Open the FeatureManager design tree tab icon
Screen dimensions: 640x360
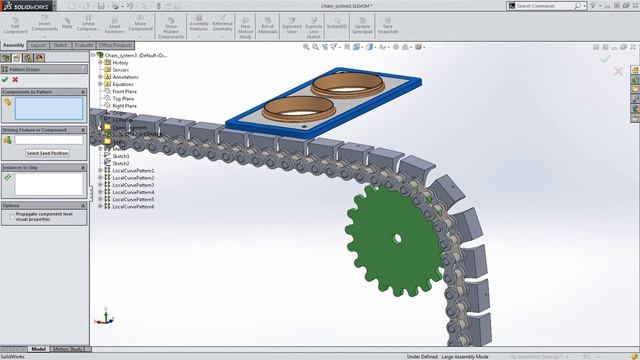[6, 58]
